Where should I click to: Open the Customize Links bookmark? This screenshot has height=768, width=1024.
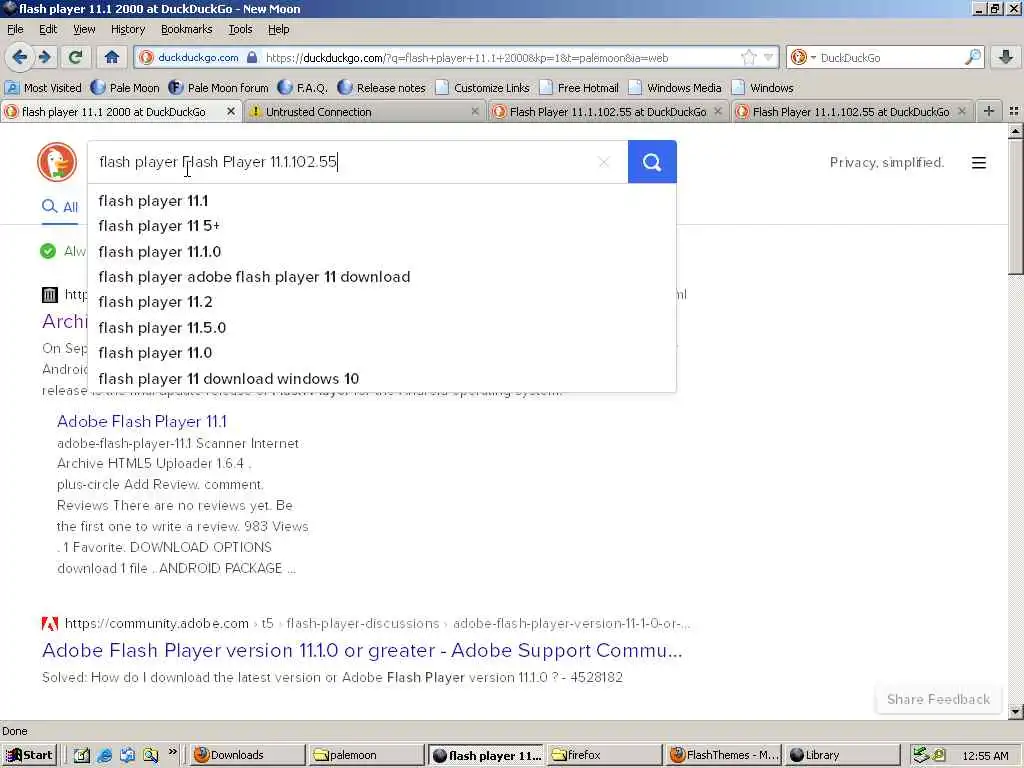click(x=482, y=88)
